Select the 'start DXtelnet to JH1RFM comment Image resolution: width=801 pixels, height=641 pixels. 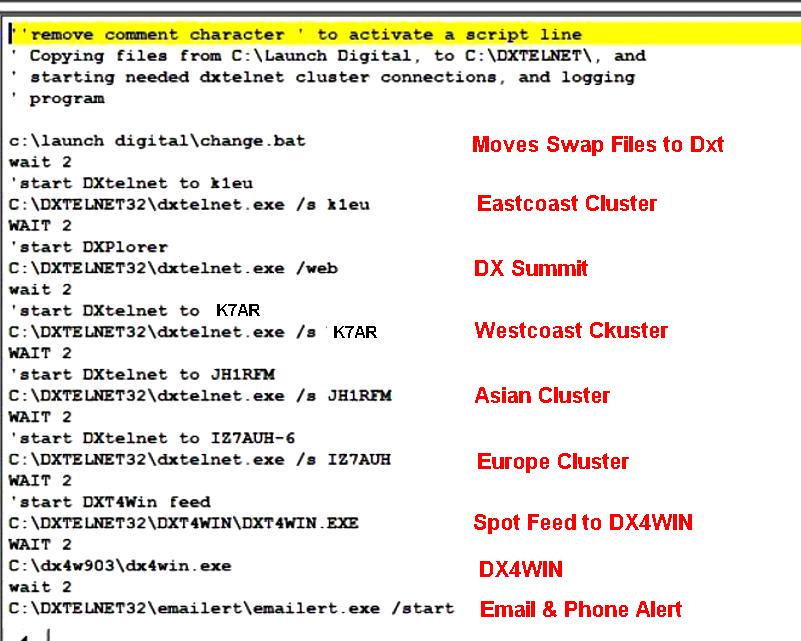point(142,374)
